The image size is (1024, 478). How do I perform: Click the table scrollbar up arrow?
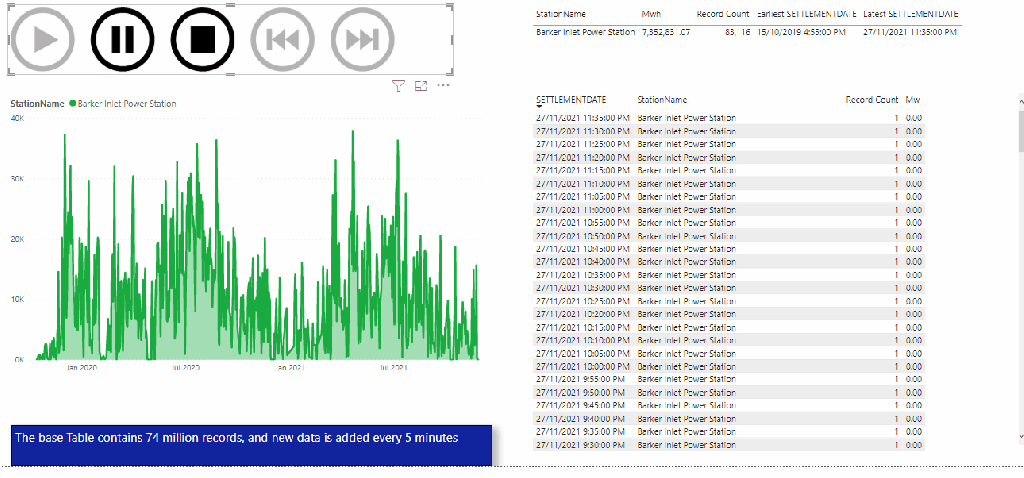pos(1019,101)
